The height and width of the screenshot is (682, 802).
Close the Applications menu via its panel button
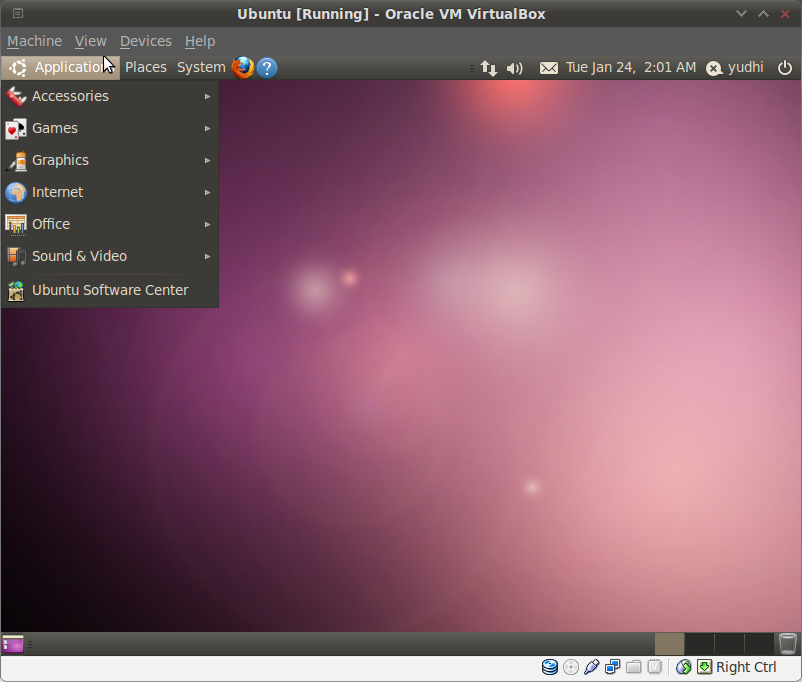coord(60,68)
